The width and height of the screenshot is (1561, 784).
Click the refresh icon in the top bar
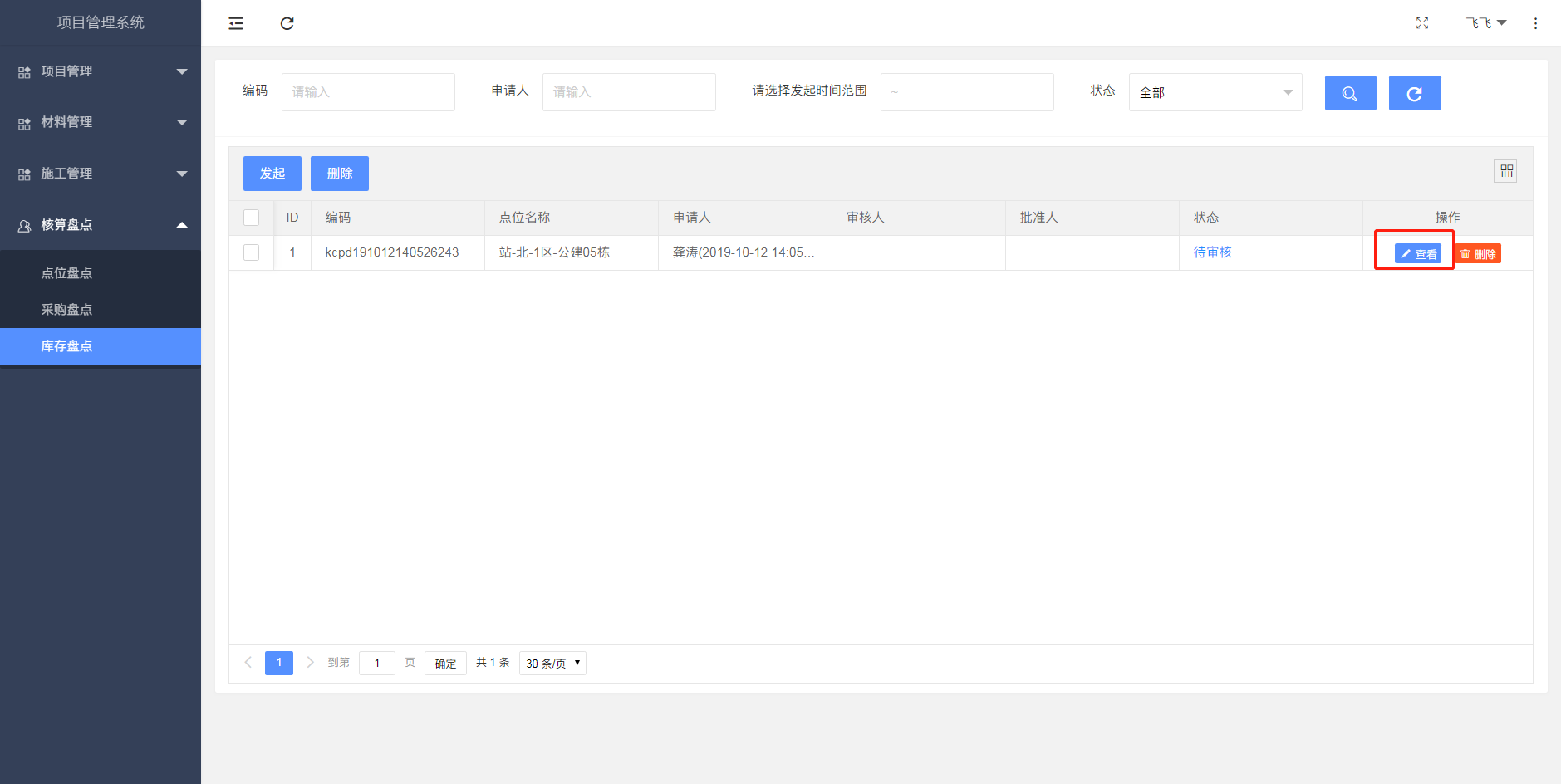click(x=287, y=23)
